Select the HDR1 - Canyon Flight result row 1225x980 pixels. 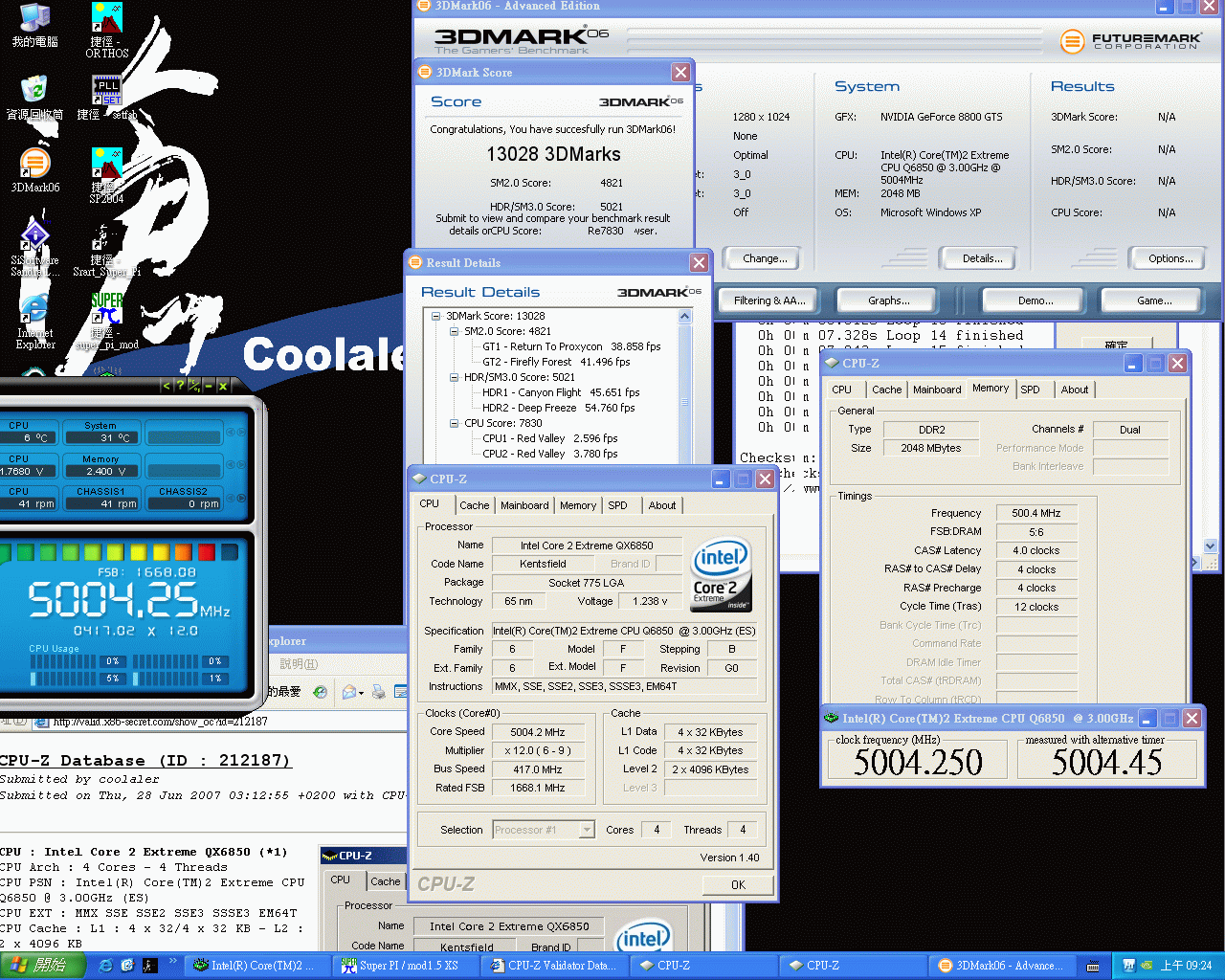pyautogui.click(x=561, y=392)
